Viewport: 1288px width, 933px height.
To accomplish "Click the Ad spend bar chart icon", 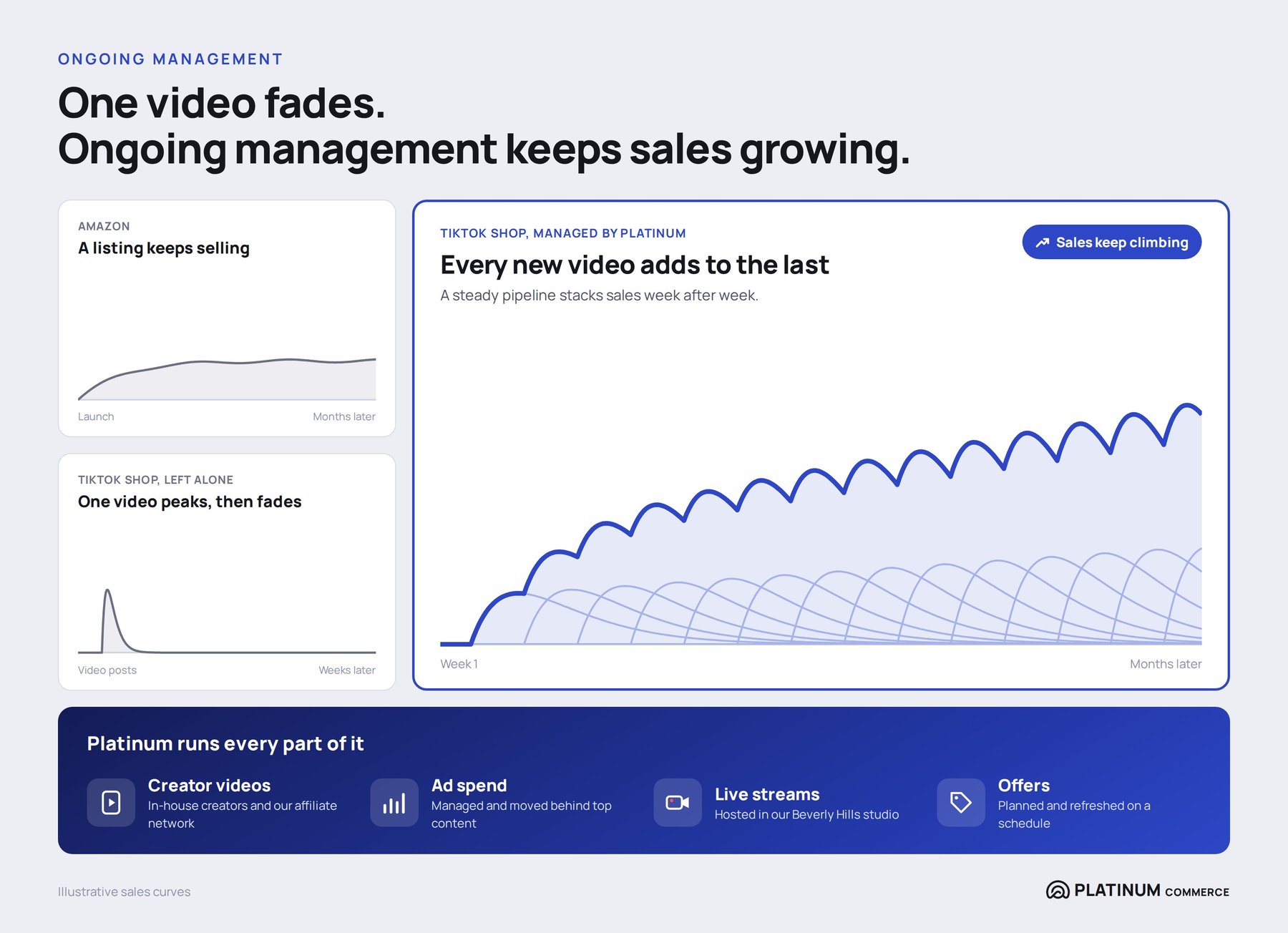I will (x=394, y=803).
